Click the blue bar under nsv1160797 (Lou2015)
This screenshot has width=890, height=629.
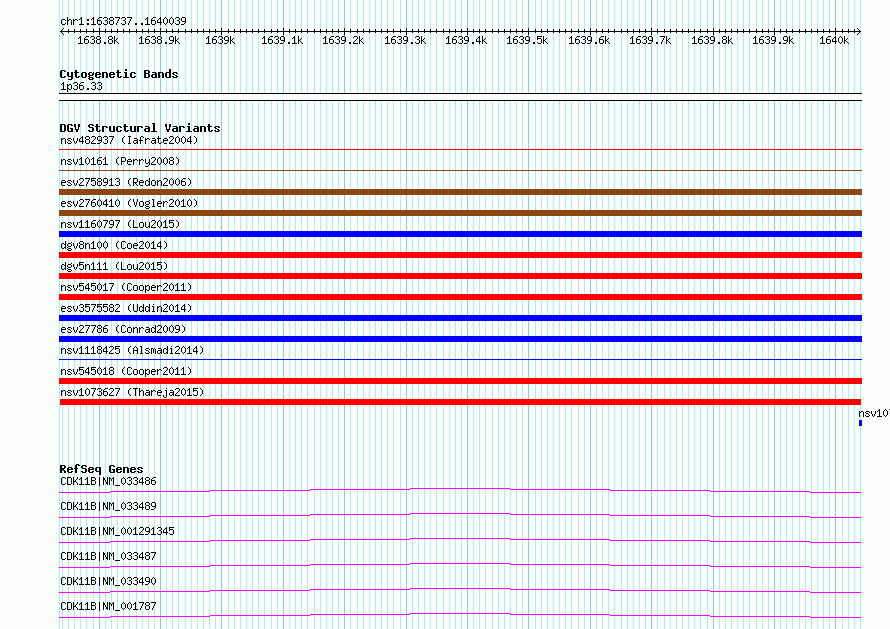coord(460,234)
